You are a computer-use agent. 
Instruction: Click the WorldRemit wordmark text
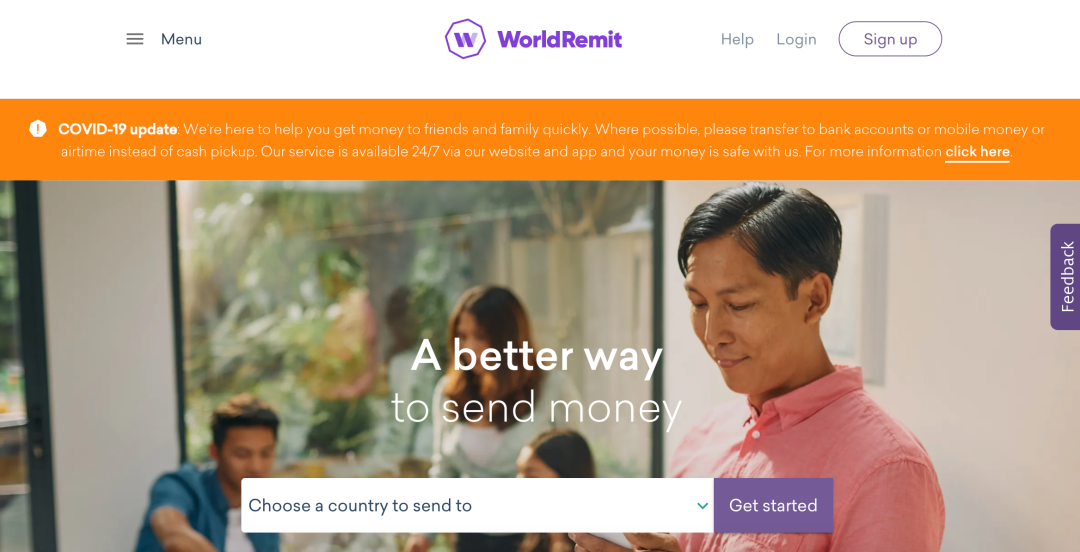coord(559,39)
